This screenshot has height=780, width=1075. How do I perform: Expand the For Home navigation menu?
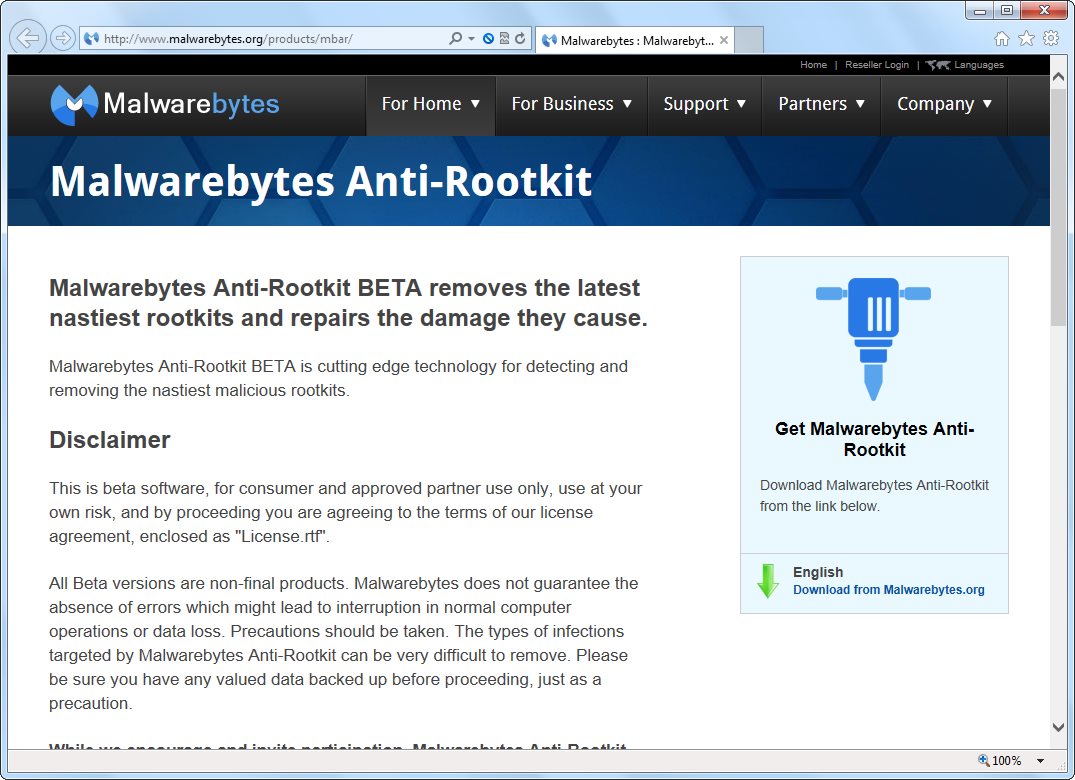pos(431,105)
